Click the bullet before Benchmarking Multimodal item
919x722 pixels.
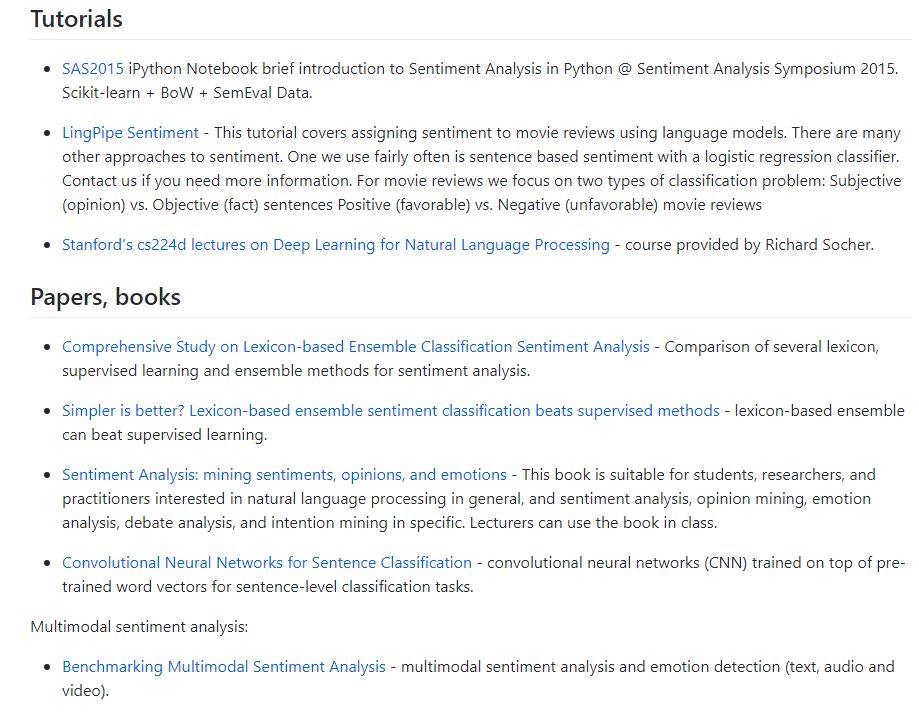47,667
